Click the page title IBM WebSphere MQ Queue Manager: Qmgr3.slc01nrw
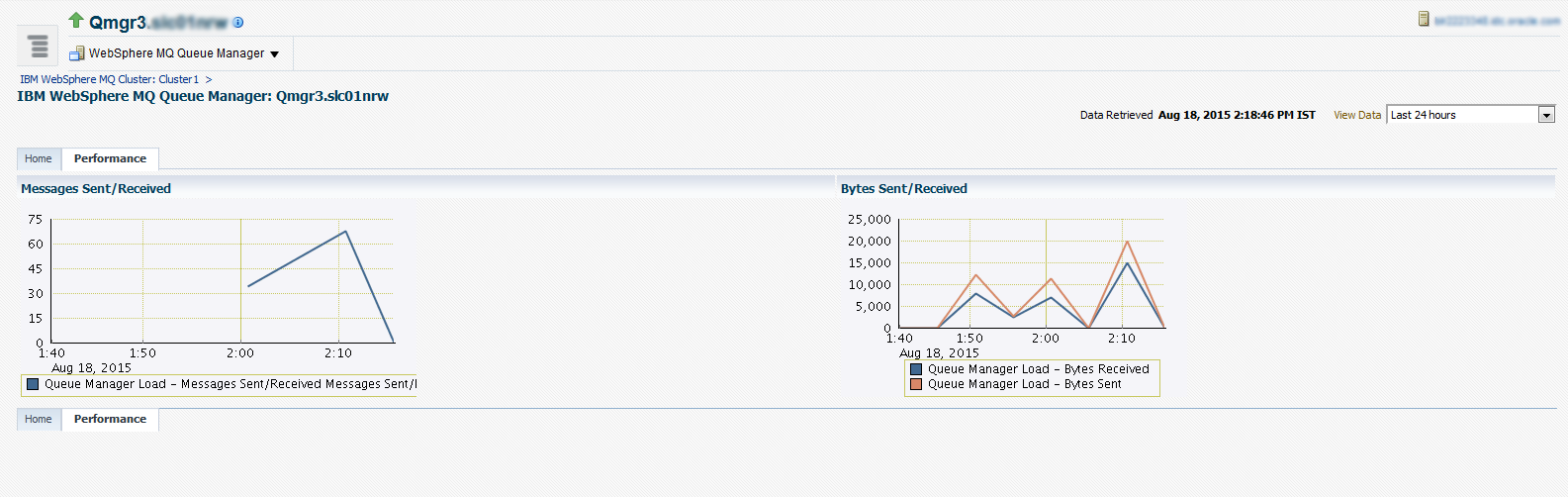This screenshot has width=1568, height=497. tap(203, 96)
